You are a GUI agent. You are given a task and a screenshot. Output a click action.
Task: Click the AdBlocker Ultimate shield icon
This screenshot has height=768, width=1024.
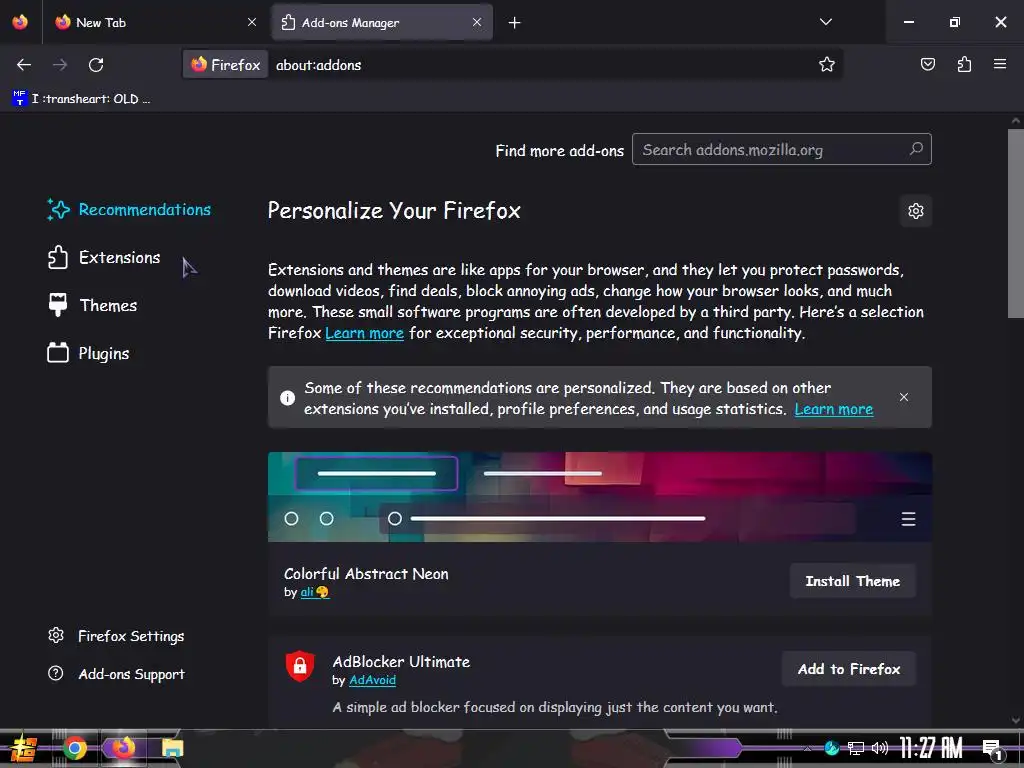tap(300, 665)
